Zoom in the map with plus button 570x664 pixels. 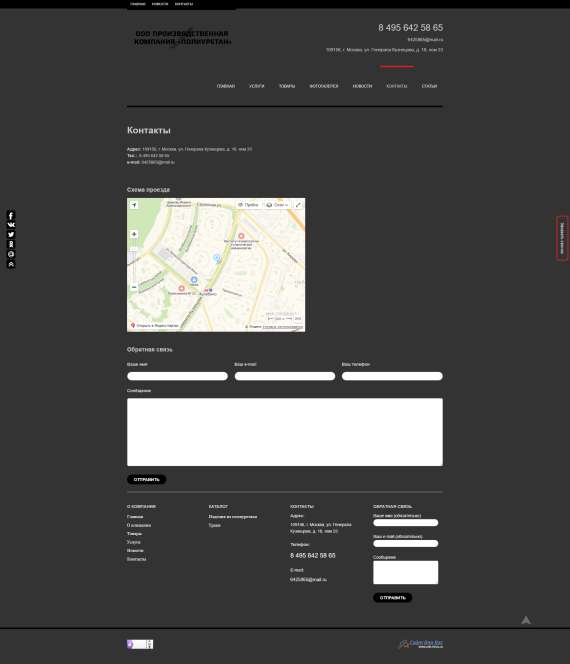point(134,234)
